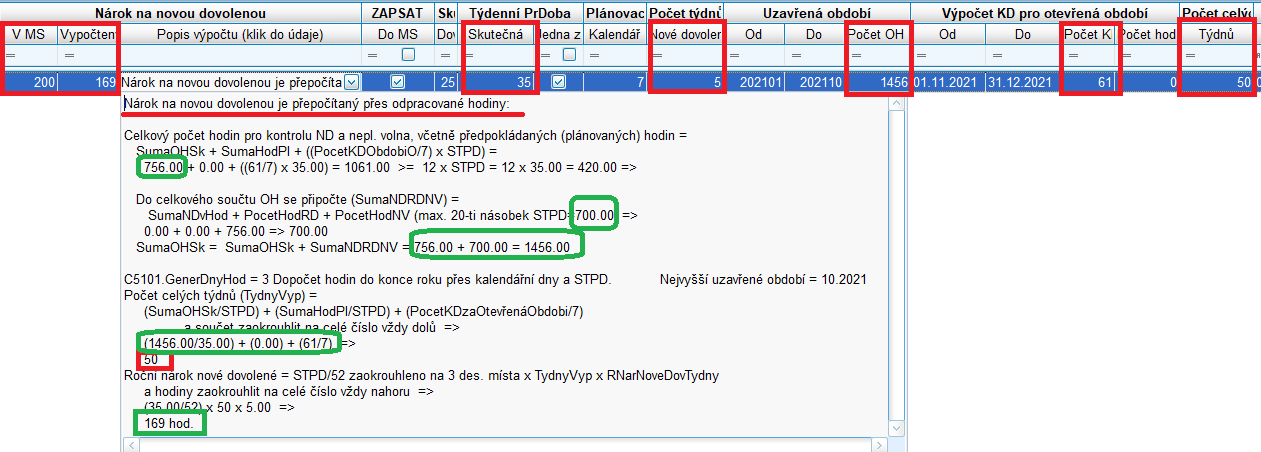The height and width of the screenshot is (452, 1261).
Task: Click the equals filter icon under Počet K
Action: tap(1072, 56)
